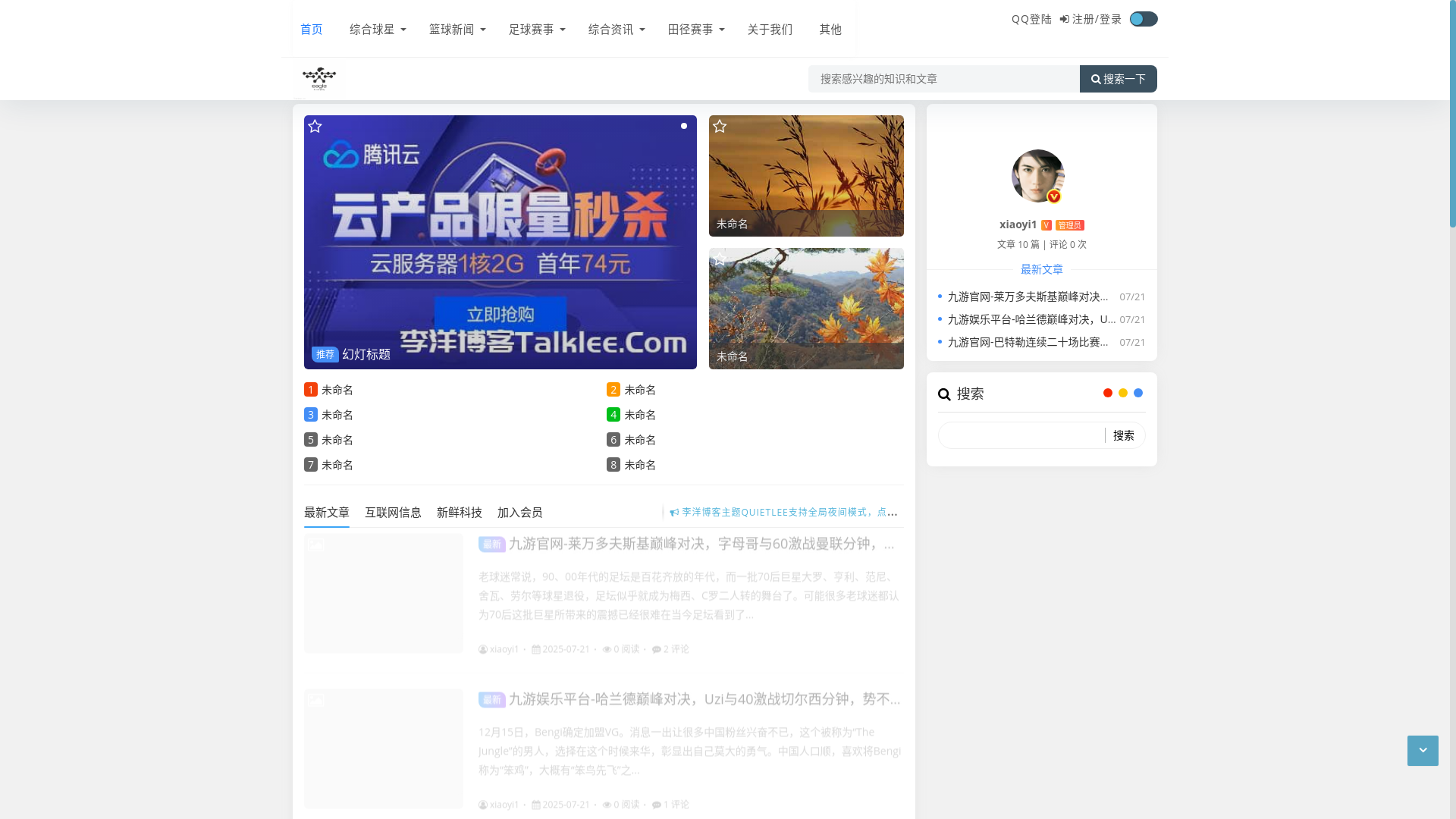Expand the 篮球新闻 dropdown menu
Image resolution: width=1456 pixels, height=819 pixels.
457,30
